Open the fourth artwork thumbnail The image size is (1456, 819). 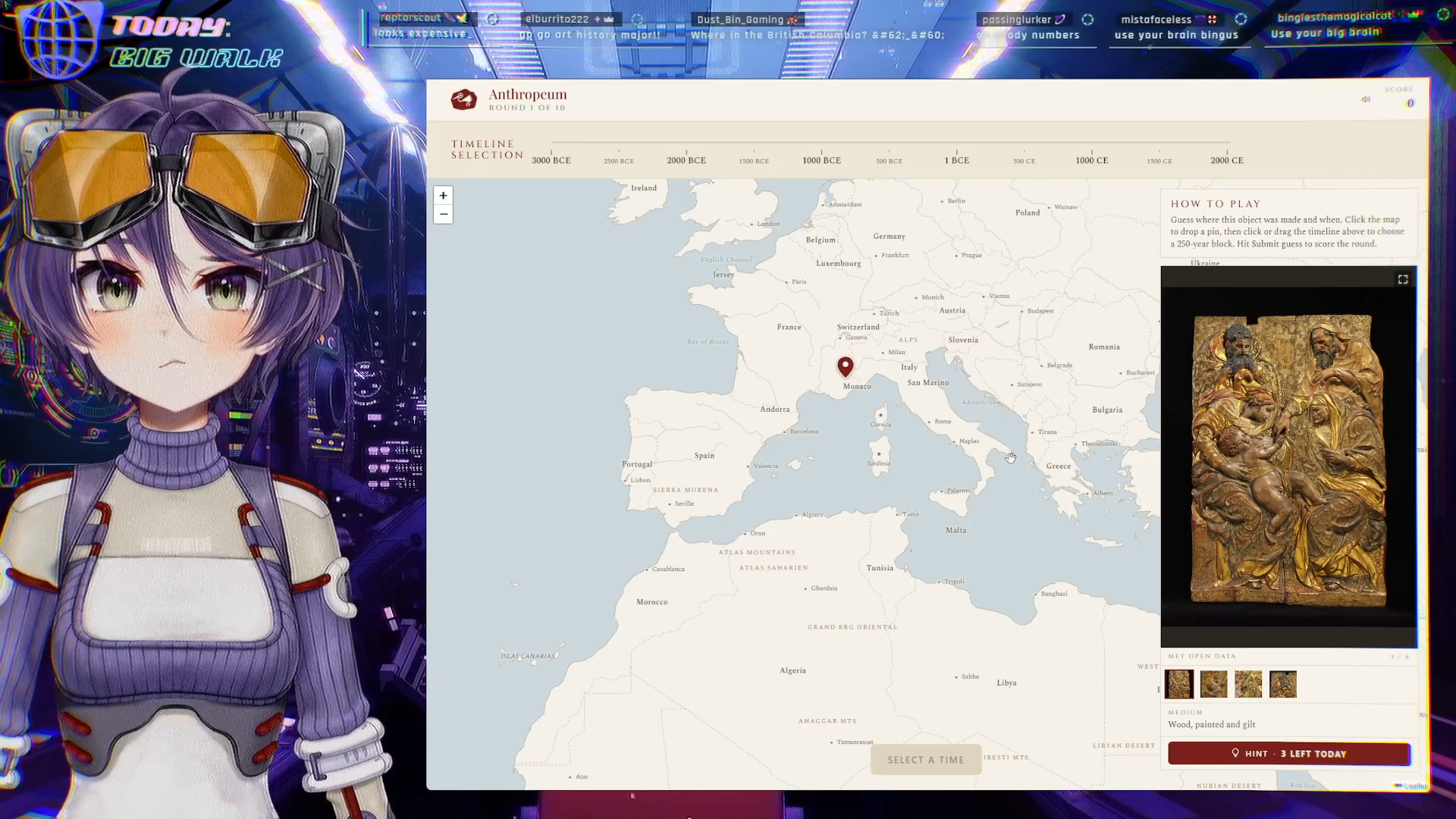pyautogui.click(x=1283, y=684)
